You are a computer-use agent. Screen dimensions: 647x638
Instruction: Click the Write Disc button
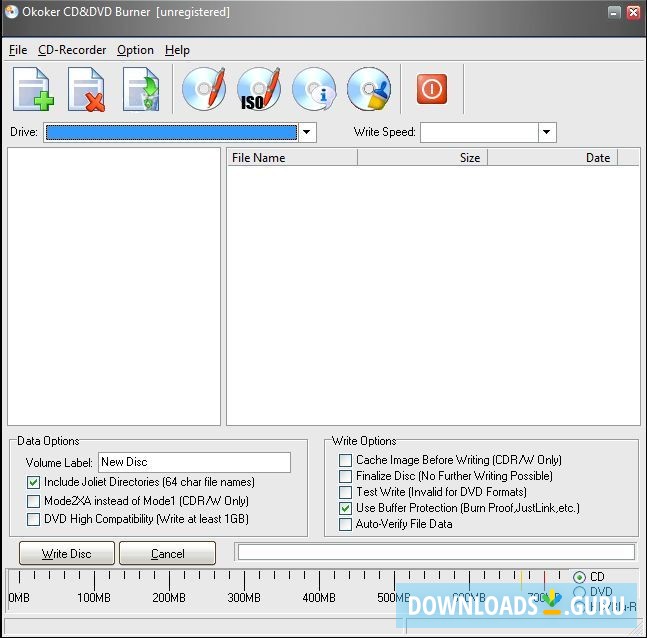pos(67,553)
